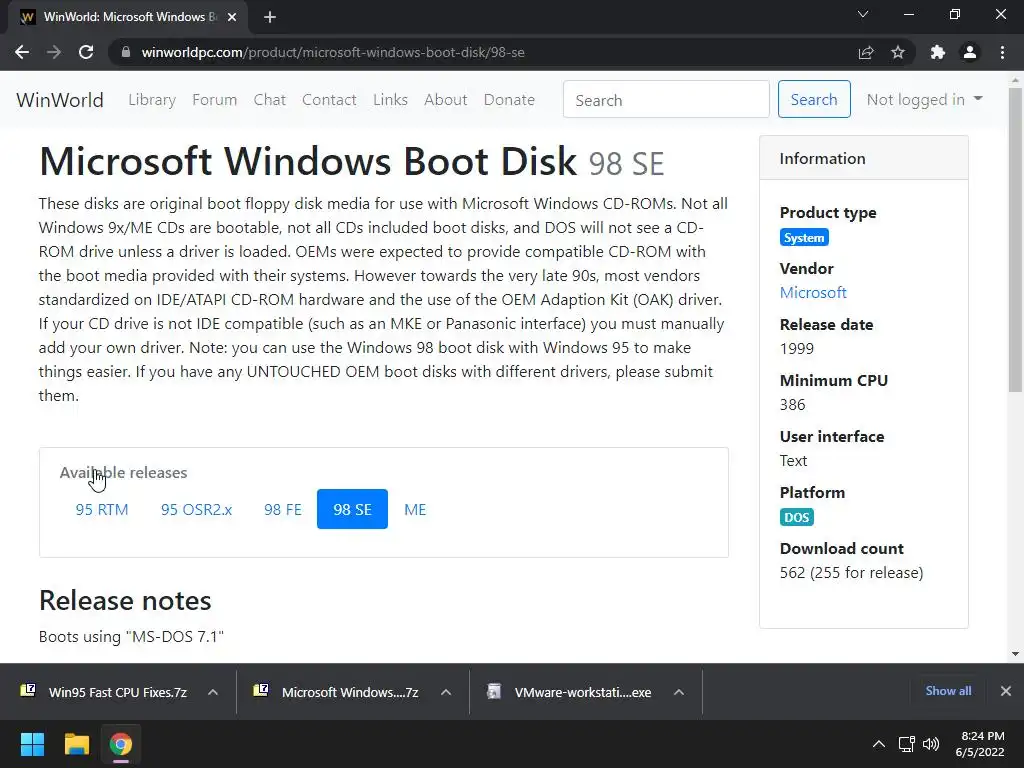The width and height of the screenshot is (1024, 768).
Task: Click the System product type badge
Action: tap(804, 238)
